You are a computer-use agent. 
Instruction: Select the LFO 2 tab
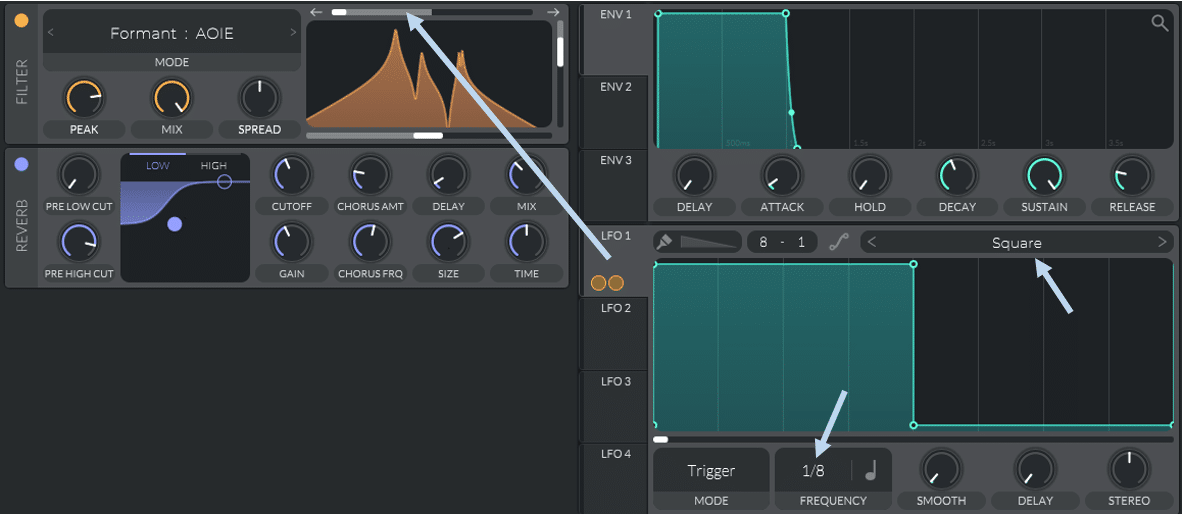pos(616,332)
